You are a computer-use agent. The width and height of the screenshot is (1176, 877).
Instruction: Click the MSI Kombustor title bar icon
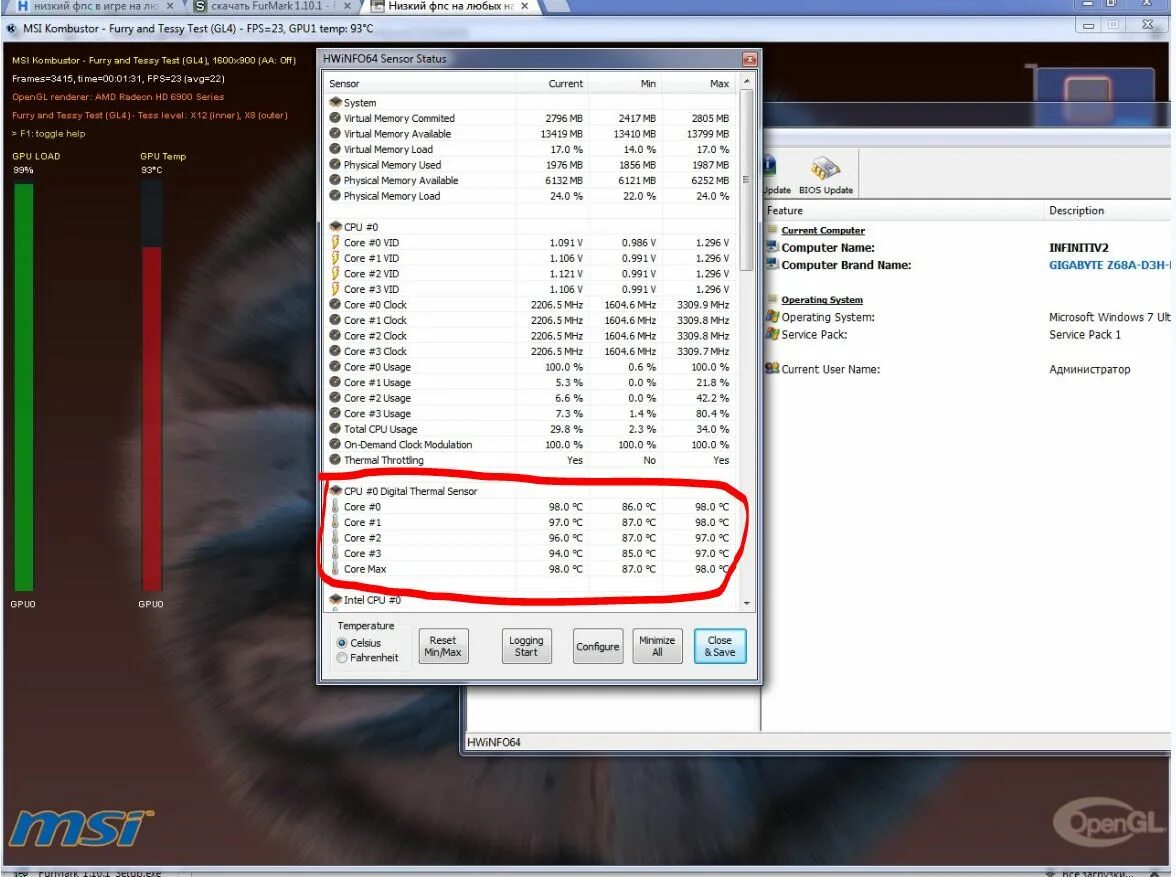[x=11, y=29]
